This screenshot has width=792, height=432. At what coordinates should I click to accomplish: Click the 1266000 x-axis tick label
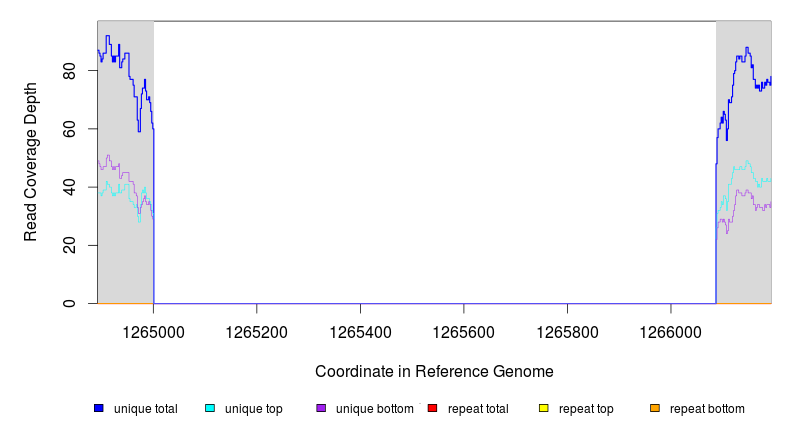[x=670, y=329]
